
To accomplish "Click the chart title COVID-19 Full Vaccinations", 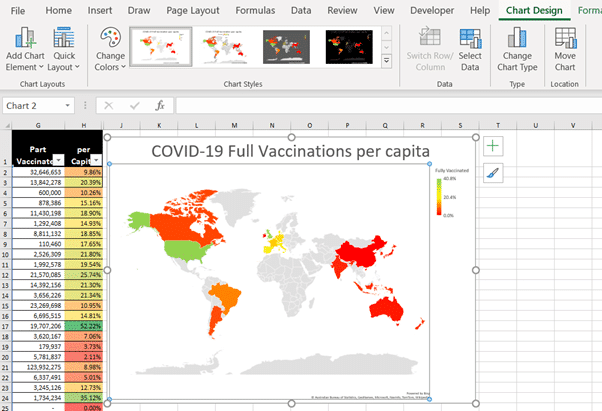I will point(291,151).
